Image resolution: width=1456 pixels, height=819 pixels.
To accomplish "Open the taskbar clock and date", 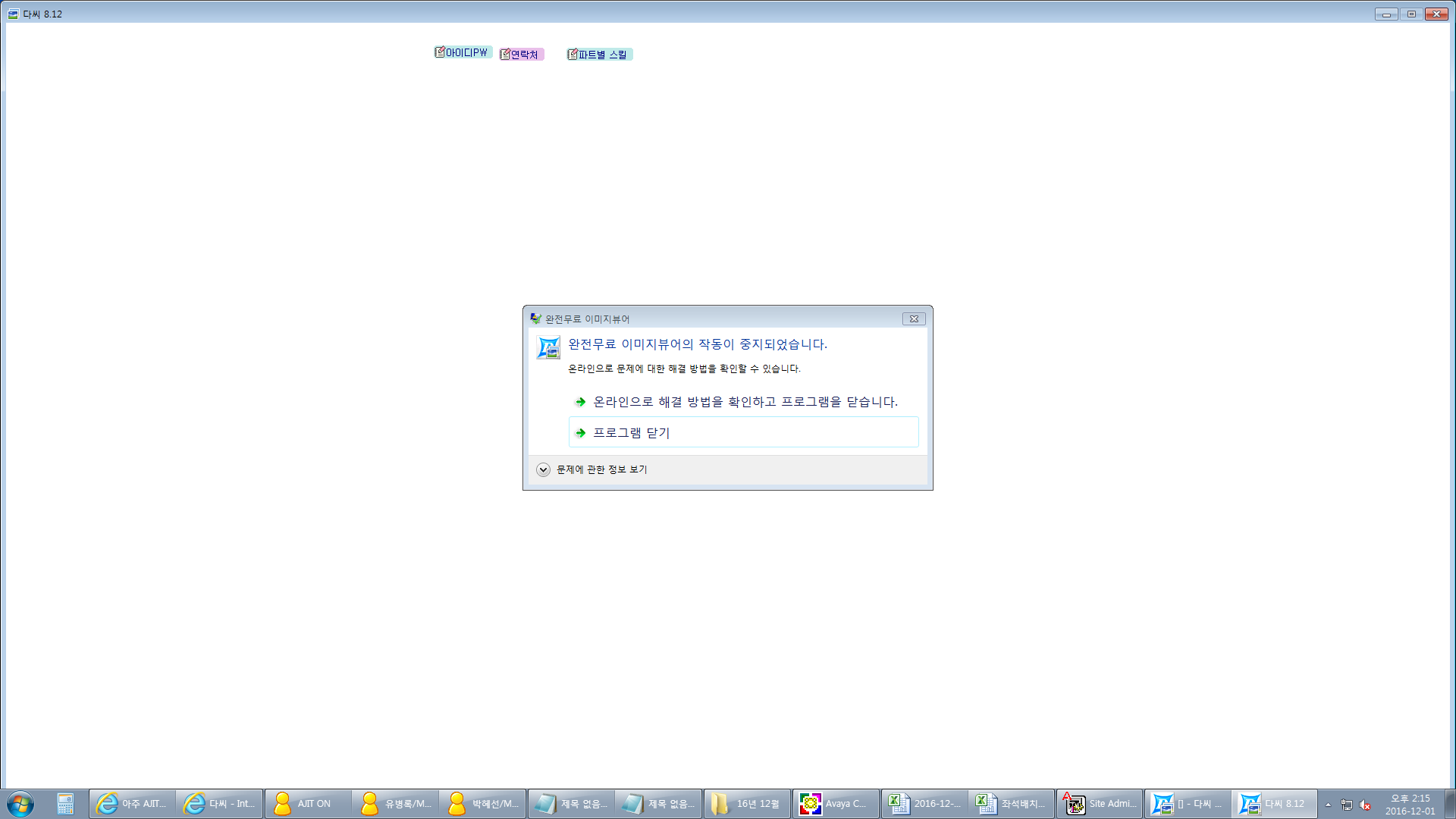I will click(1410, 804).
